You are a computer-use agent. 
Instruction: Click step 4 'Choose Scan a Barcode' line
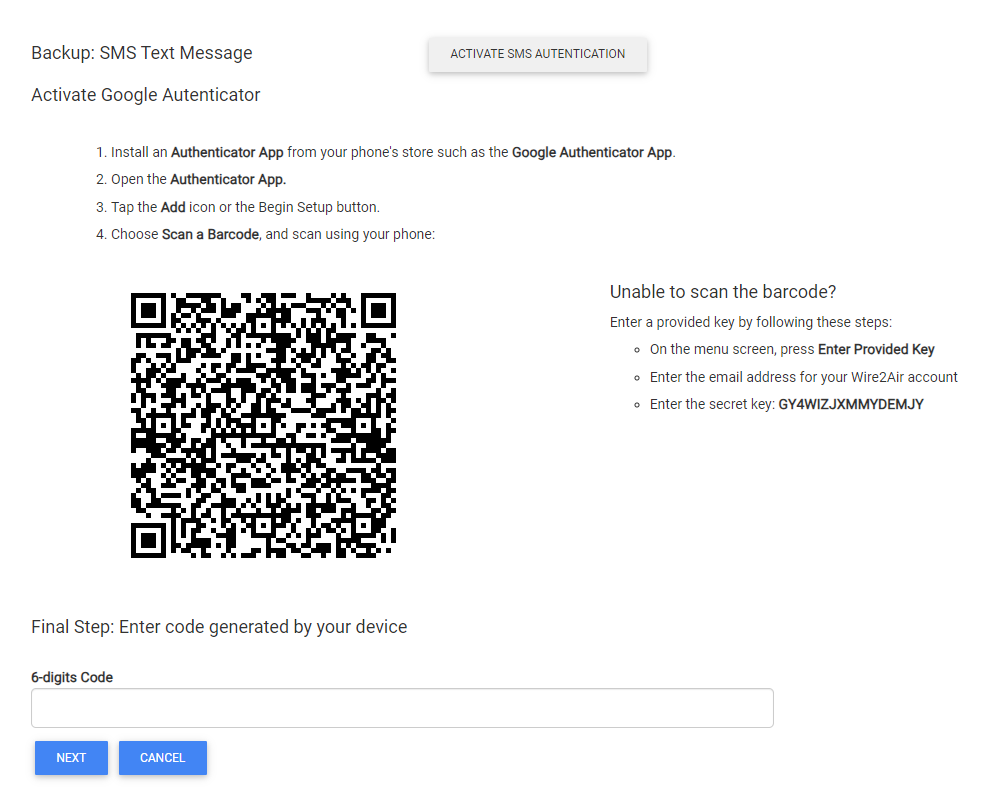(x=266, y=235)
